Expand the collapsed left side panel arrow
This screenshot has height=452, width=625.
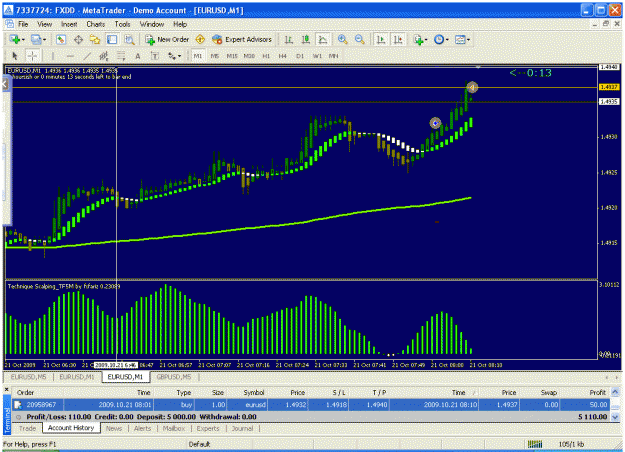[5, 84]
